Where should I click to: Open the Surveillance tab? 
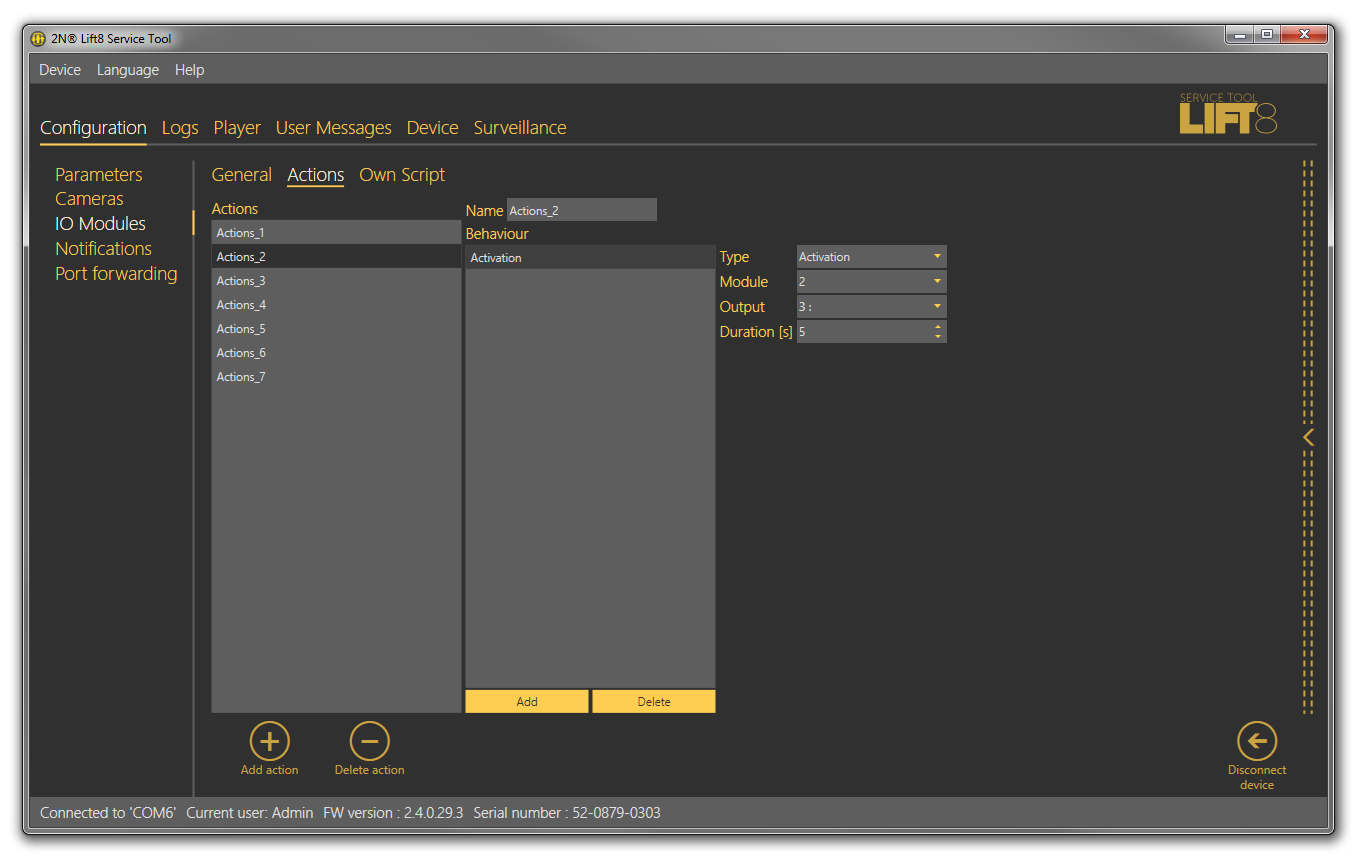[x=519, y=128]
